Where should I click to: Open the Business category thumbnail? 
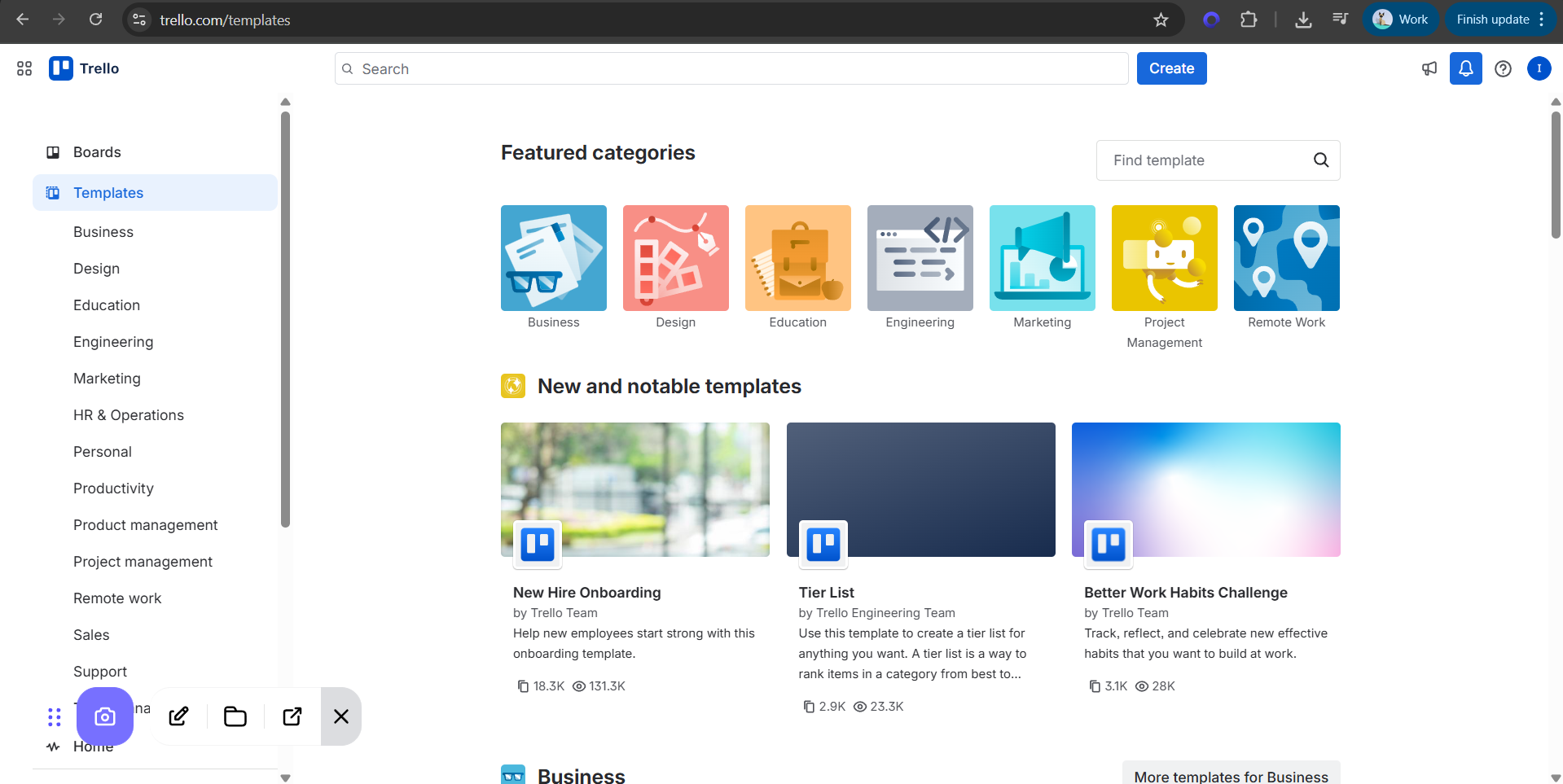(554, 258)
